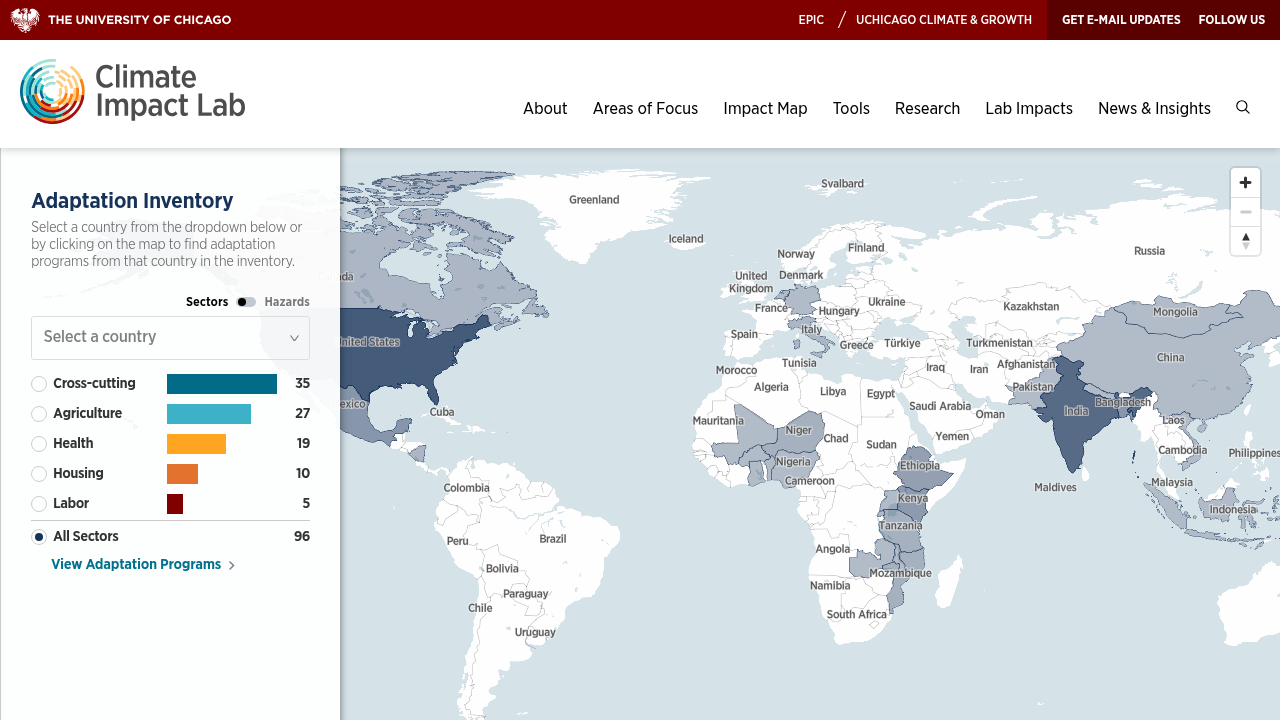1280x720 pixels.
Task: Click the Follow Us button
Action: coord(1232,20)
